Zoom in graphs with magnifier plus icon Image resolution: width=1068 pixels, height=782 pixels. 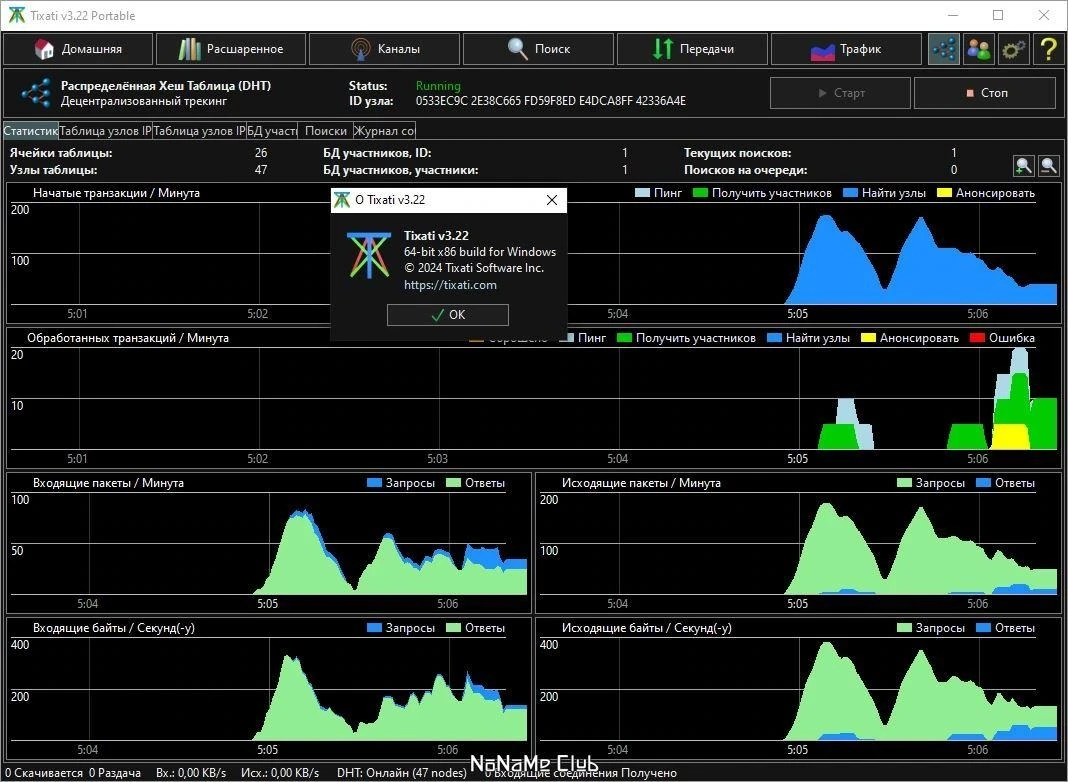pyautogui.click(x=1024, y=166)
